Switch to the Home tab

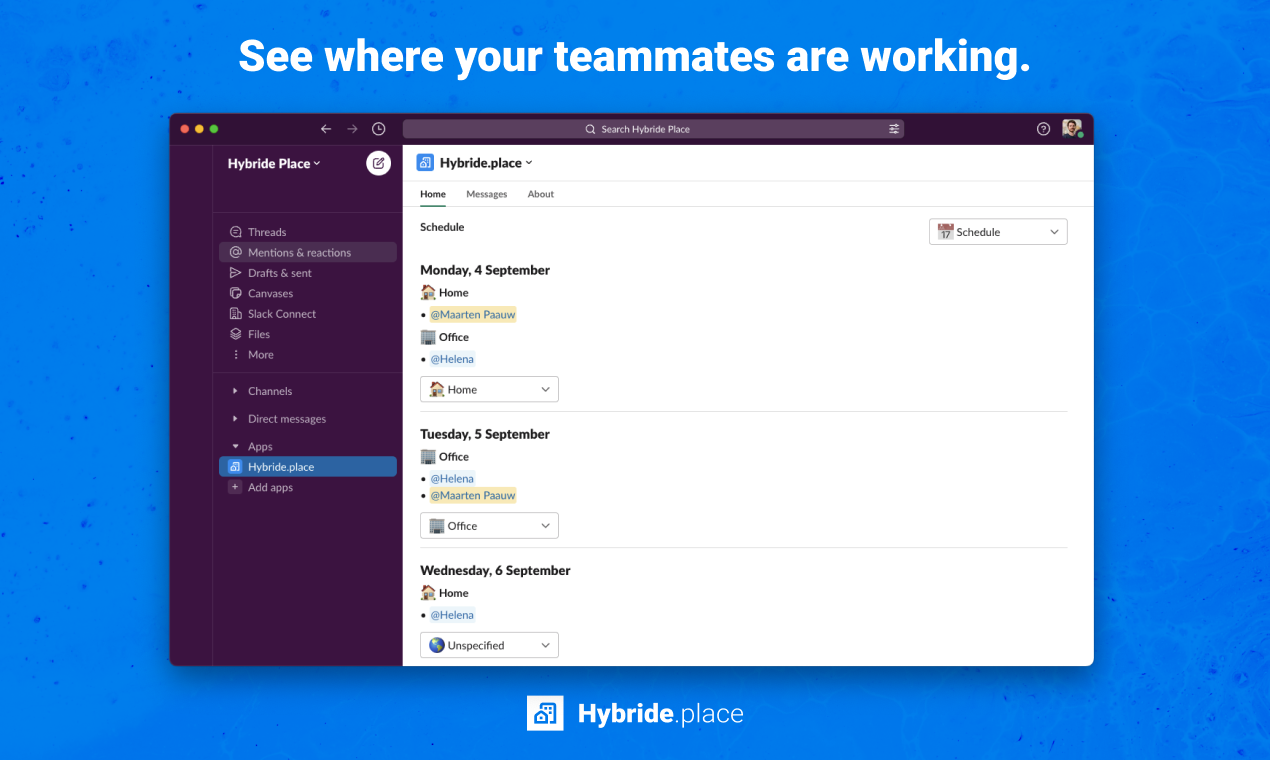[x=433, y=194]
